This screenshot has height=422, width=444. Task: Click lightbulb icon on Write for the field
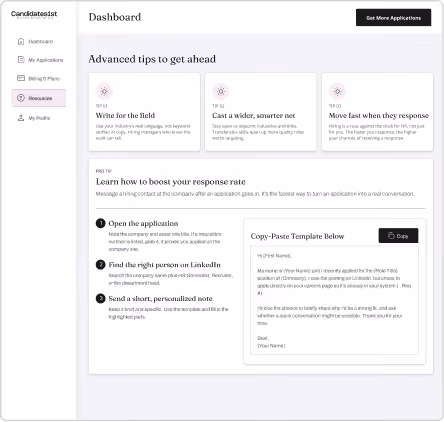[x=104, y=91]
